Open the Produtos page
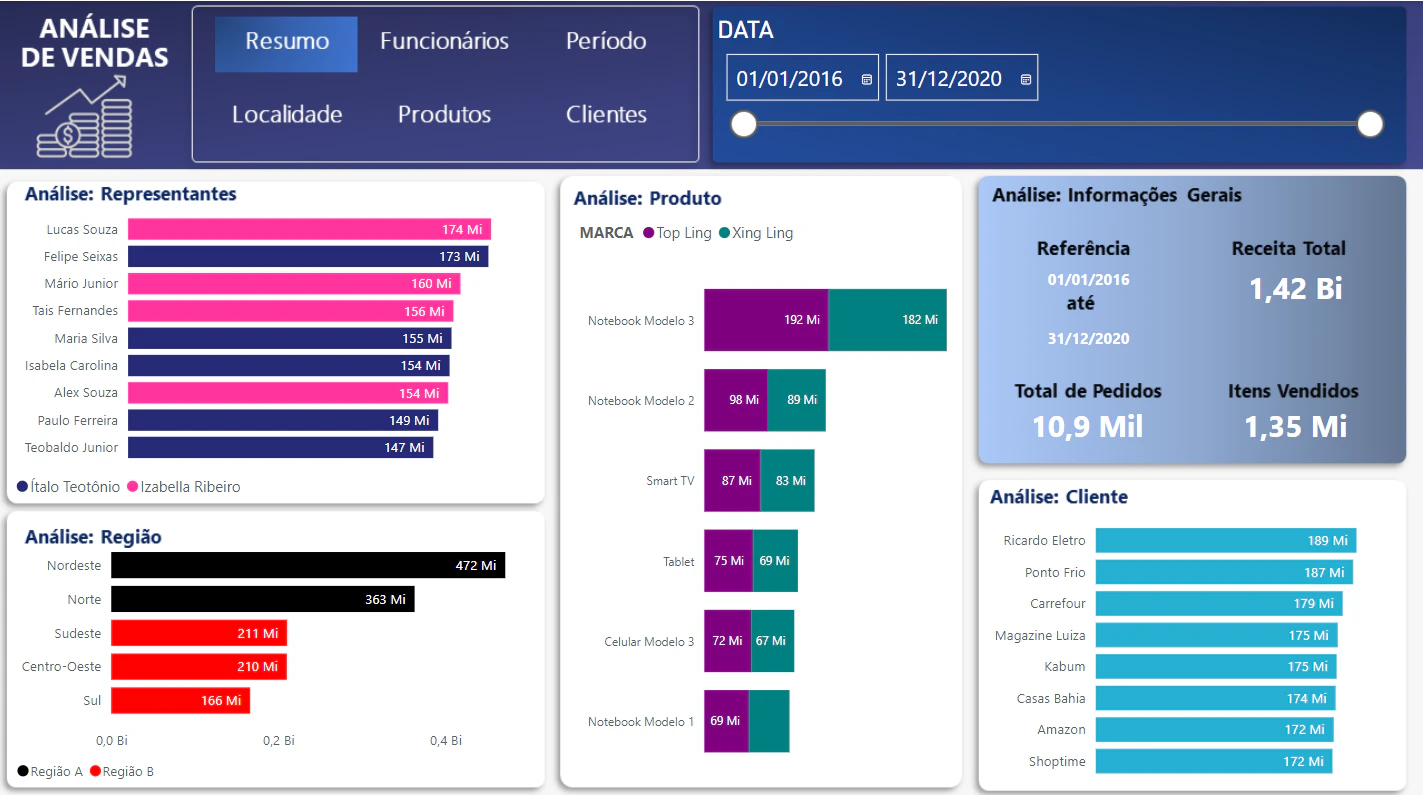 point(444,114)
